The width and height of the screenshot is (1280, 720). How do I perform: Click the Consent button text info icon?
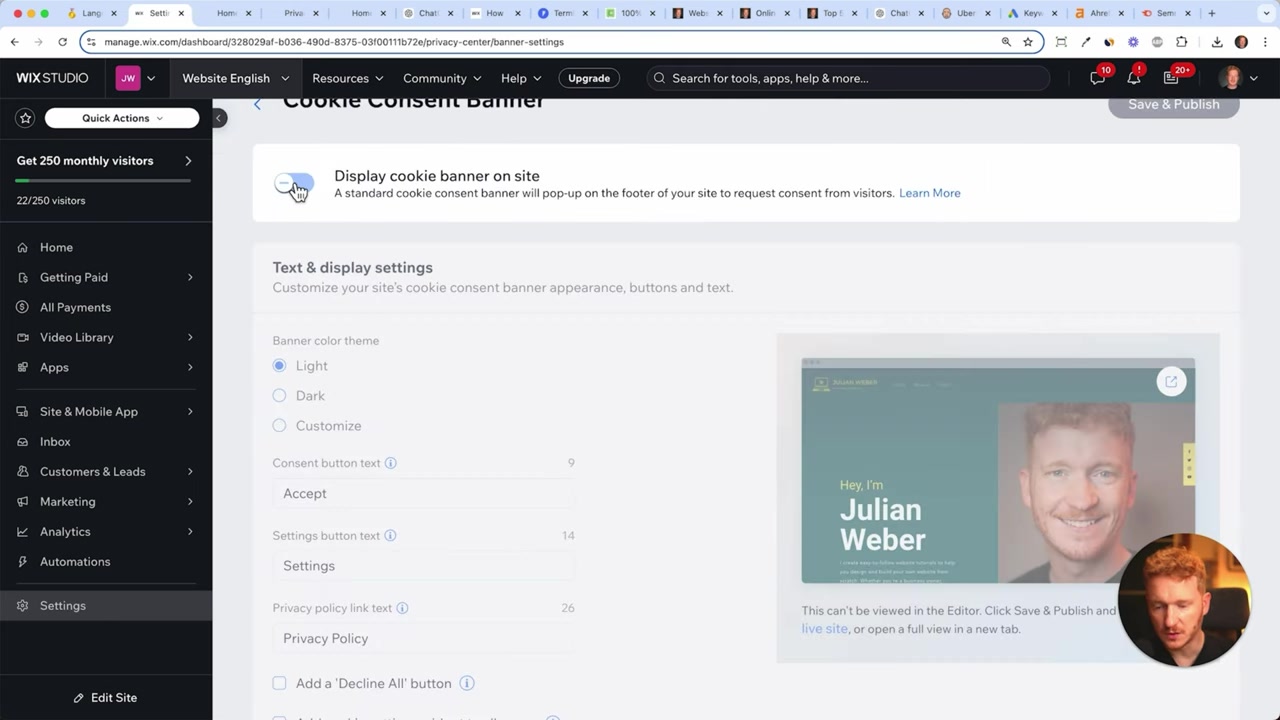click(x=391, y=463)
